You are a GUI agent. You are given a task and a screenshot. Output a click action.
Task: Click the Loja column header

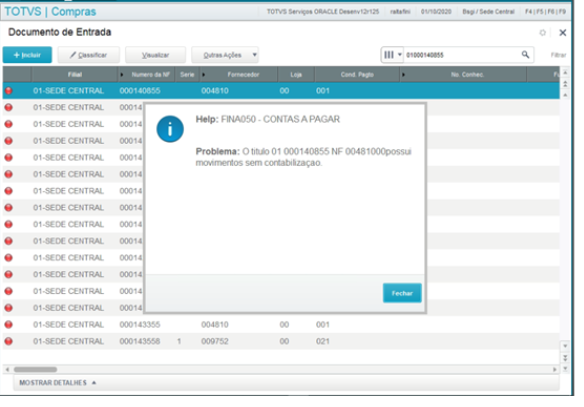pyautogui.click(x=296, y=75)
